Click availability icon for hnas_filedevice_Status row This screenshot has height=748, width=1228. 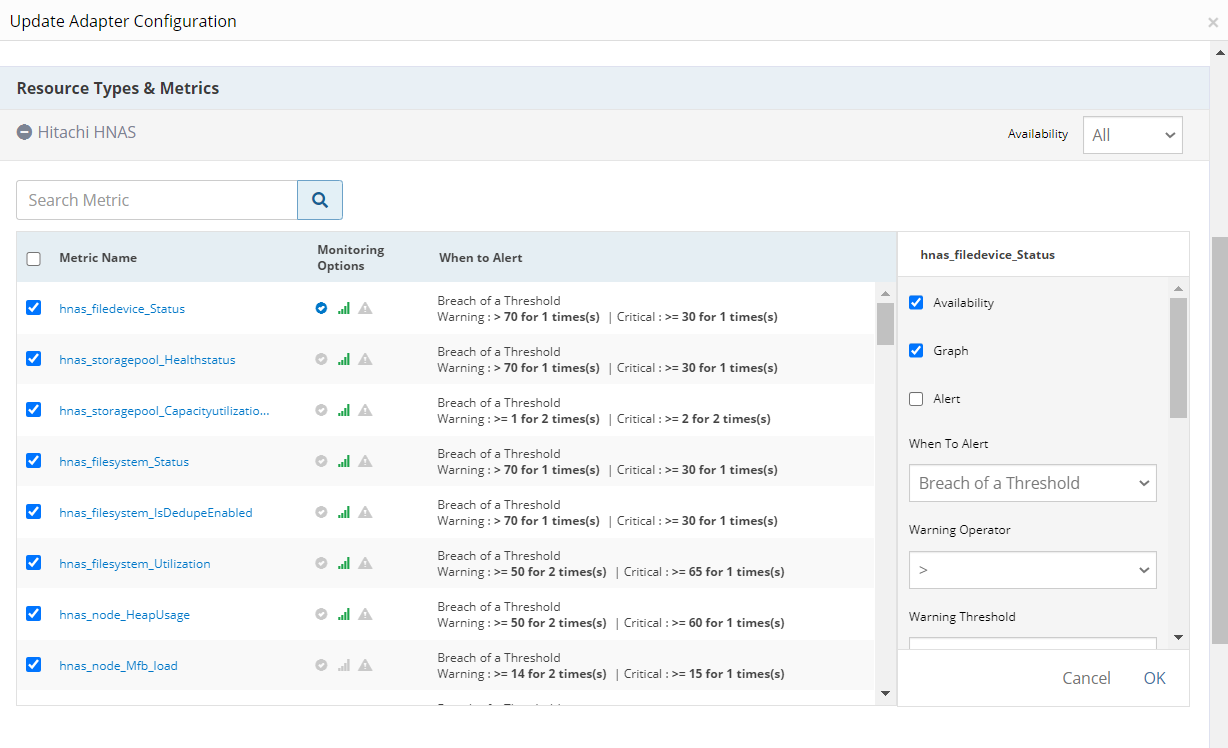[321, 308]
